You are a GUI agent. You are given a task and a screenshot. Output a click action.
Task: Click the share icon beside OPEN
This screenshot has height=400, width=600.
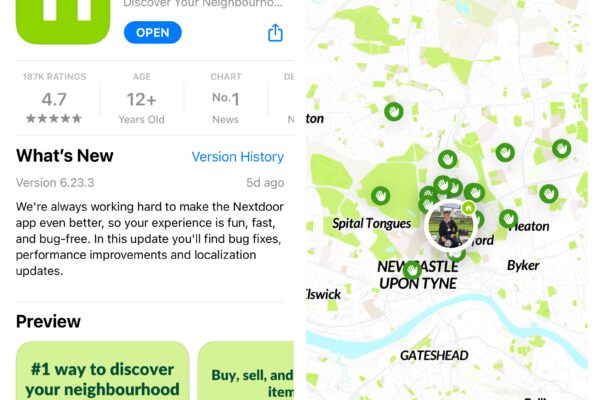pos(275,33)
